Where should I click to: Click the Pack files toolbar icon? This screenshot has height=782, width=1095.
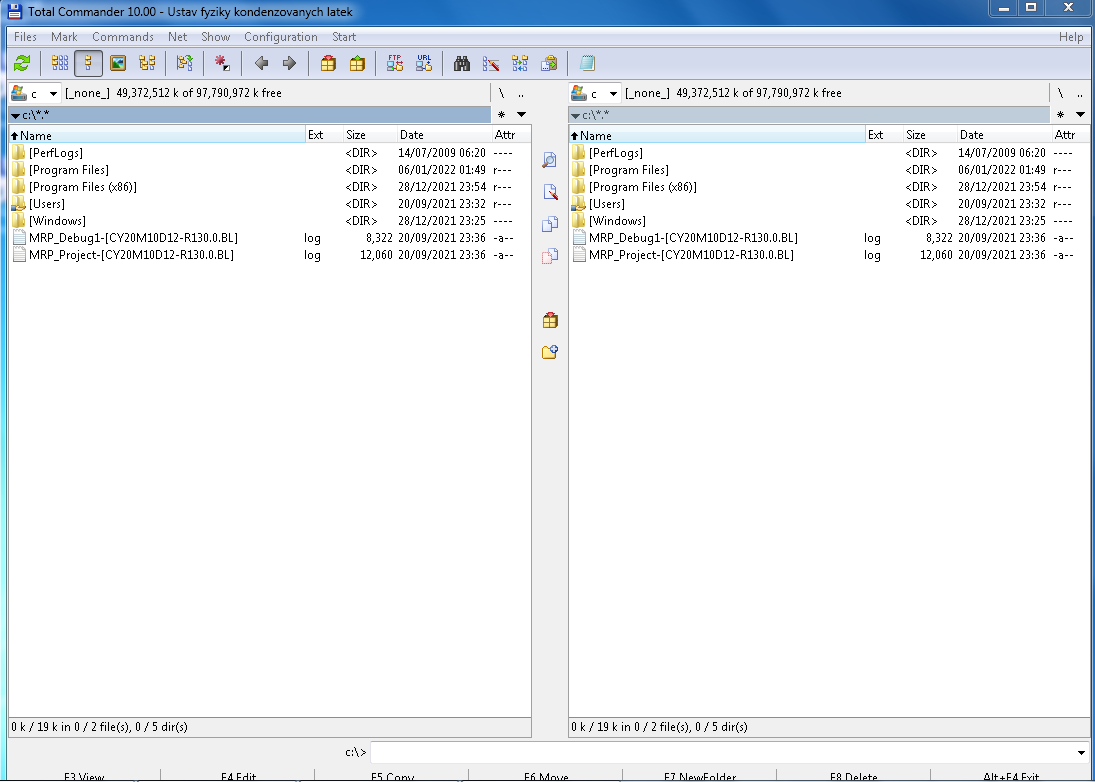[x=328, y=64]
